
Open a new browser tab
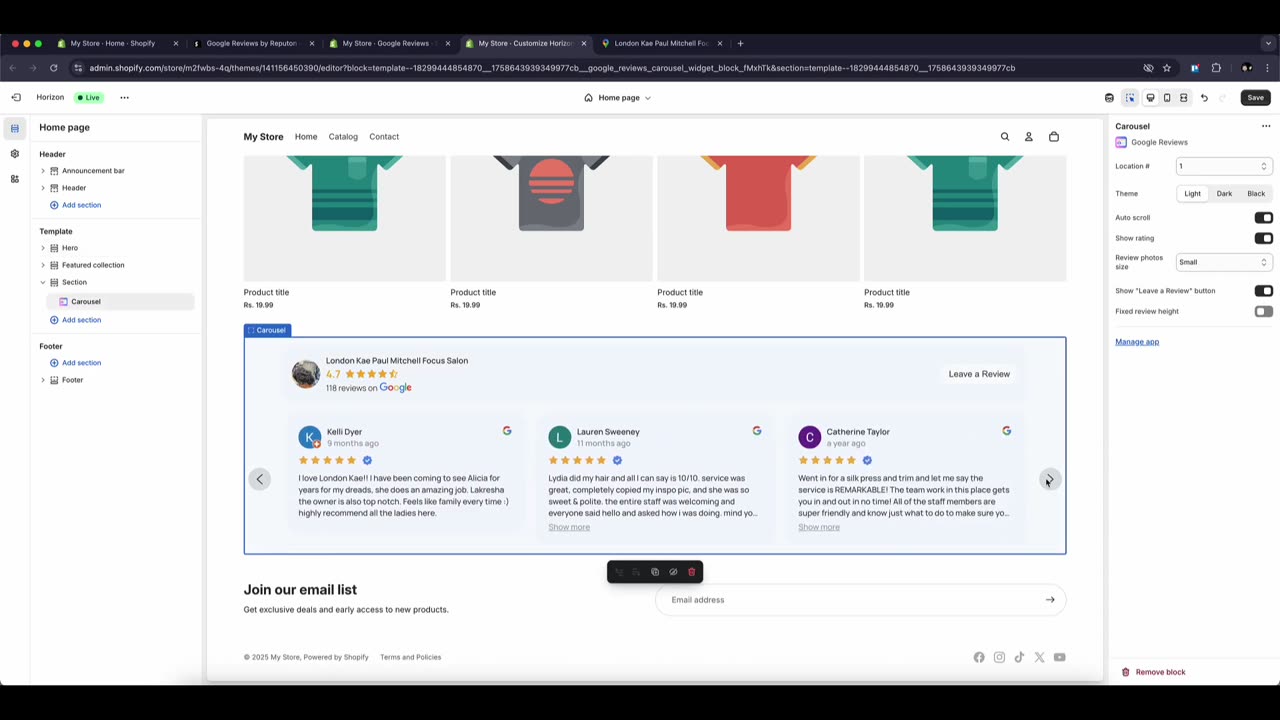pyautogui.click(x=740, y=43)
